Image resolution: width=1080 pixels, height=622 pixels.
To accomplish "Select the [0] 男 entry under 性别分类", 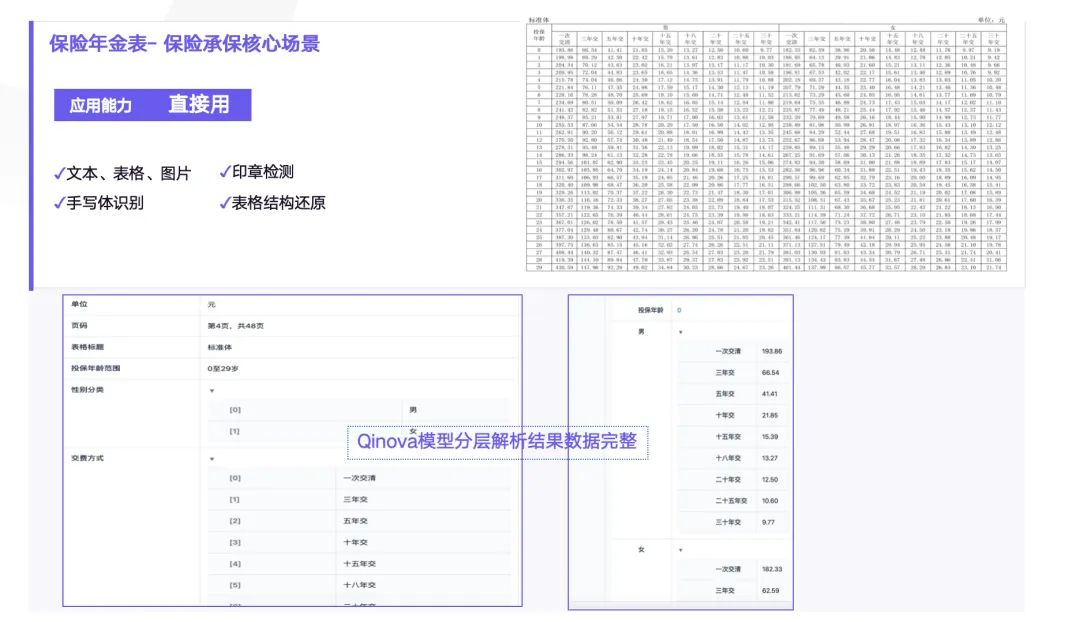I will tap(360, 410).
